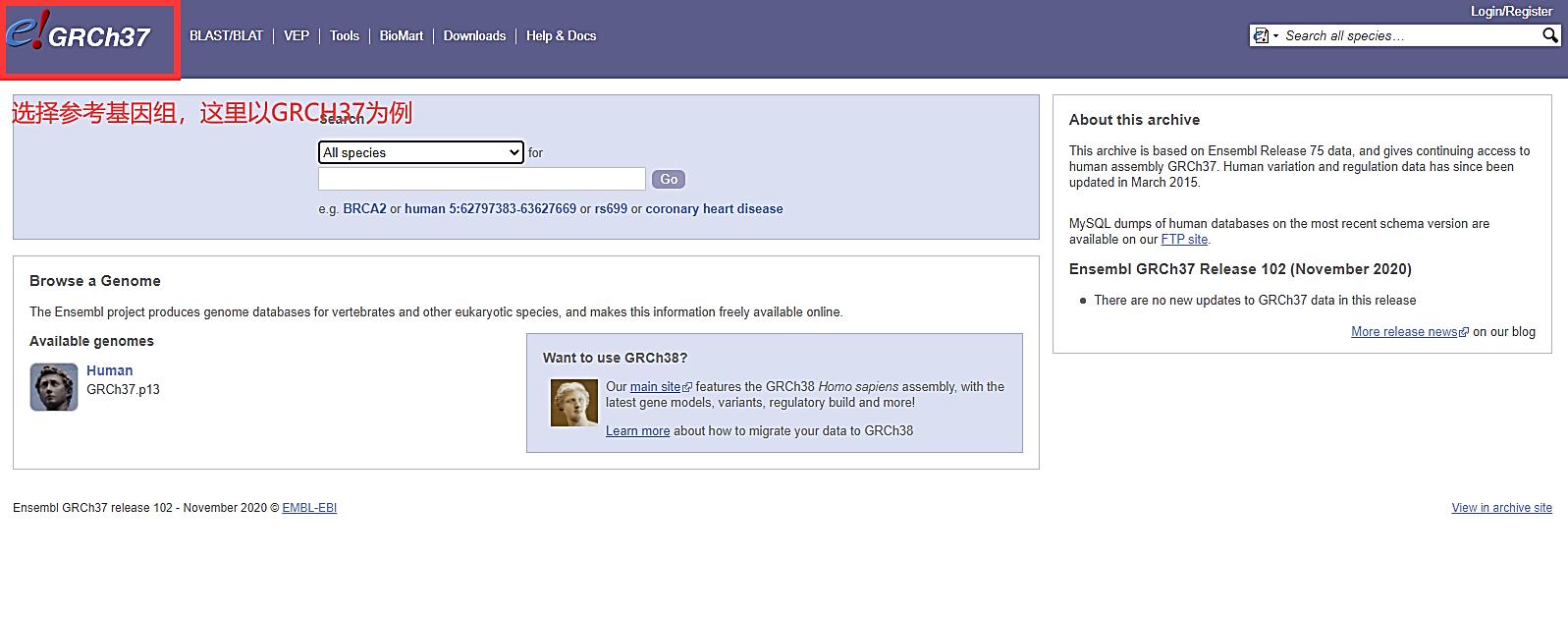This screenshot has width=1568, height=618.
Task: Click the Learn more link
Action: [637, 430]
